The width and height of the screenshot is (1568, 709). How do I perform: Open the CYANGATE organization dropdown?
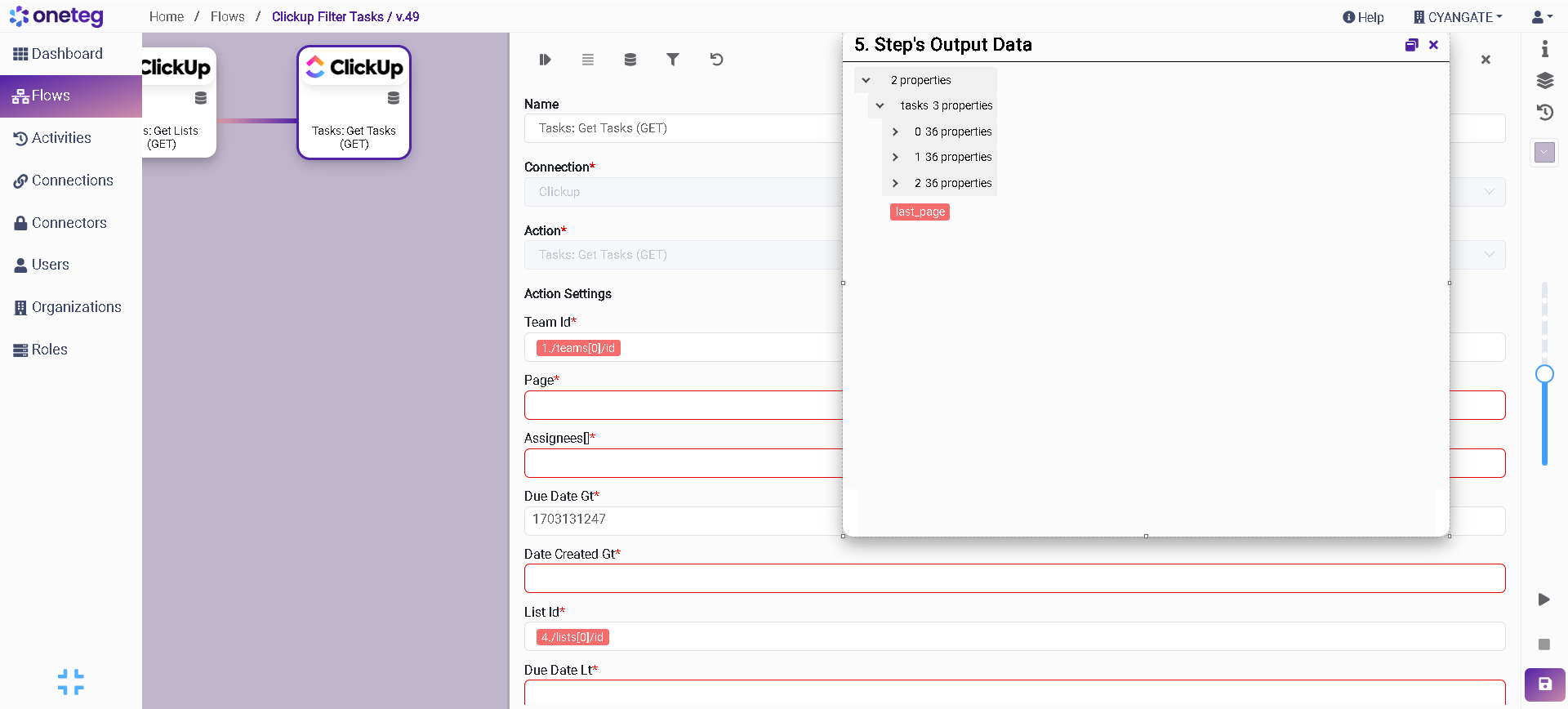[x=1459, y=17]
